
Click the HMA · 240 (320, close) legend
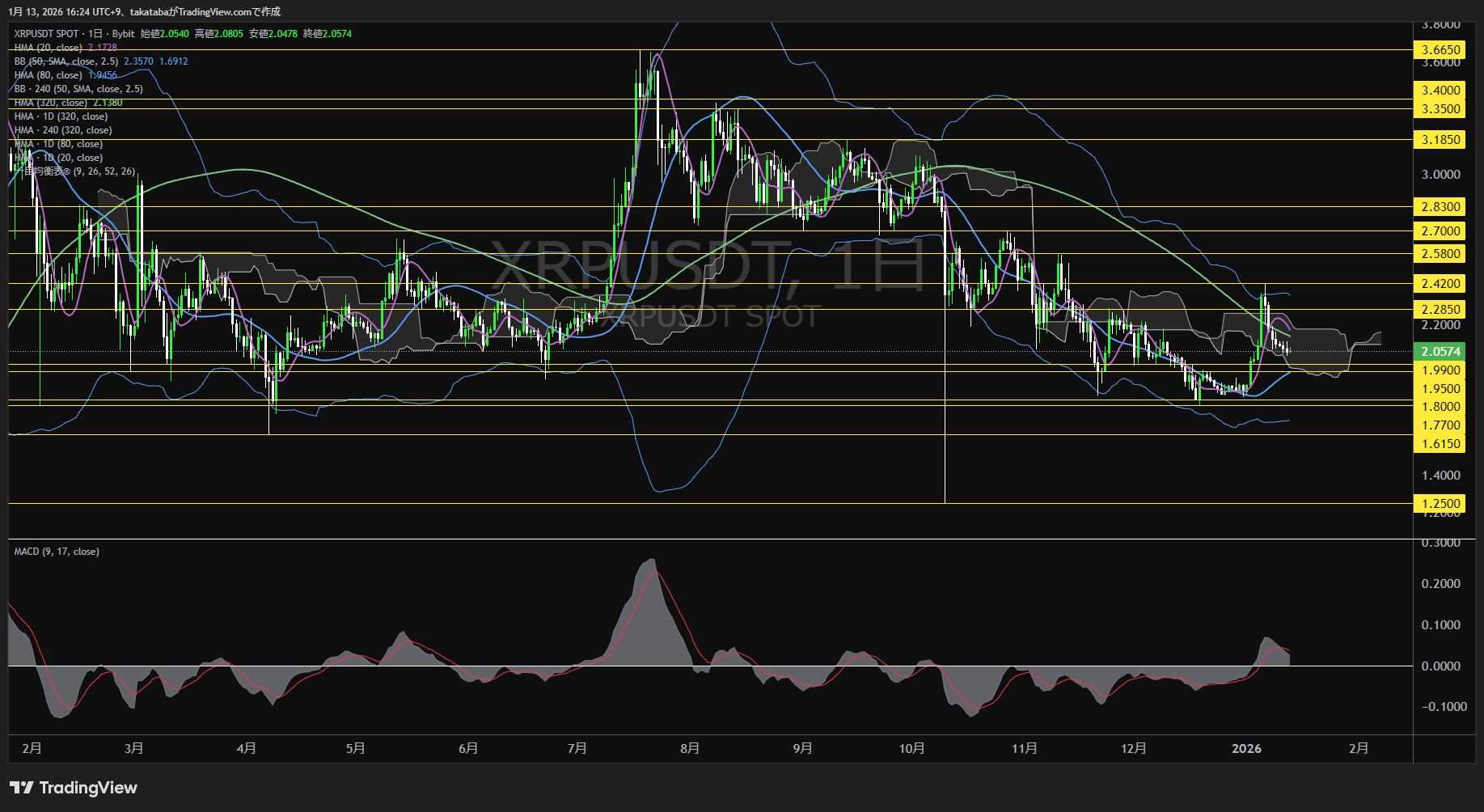63,130
